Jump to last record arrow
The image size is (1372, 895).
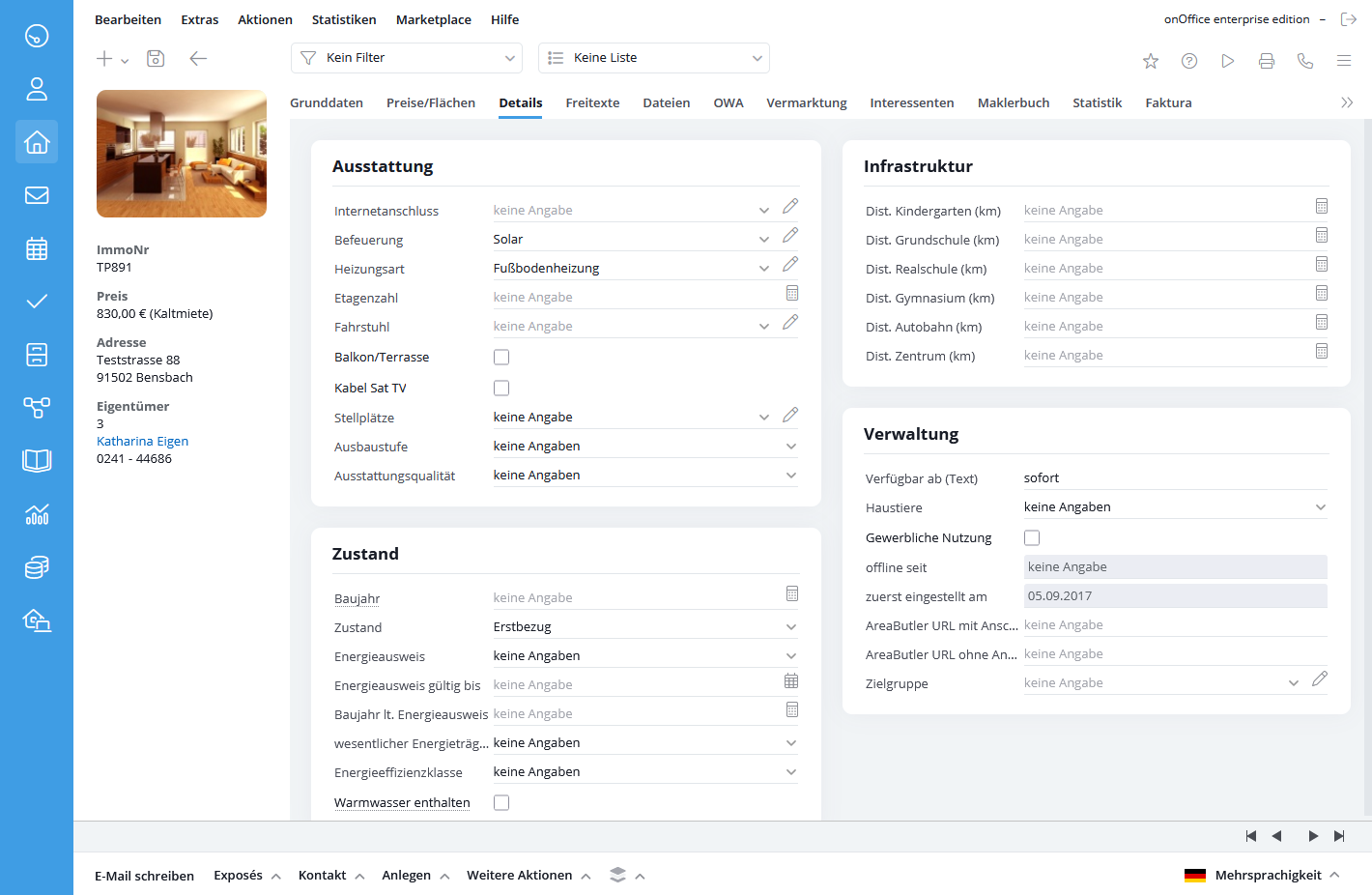[x=1339, y=836]
